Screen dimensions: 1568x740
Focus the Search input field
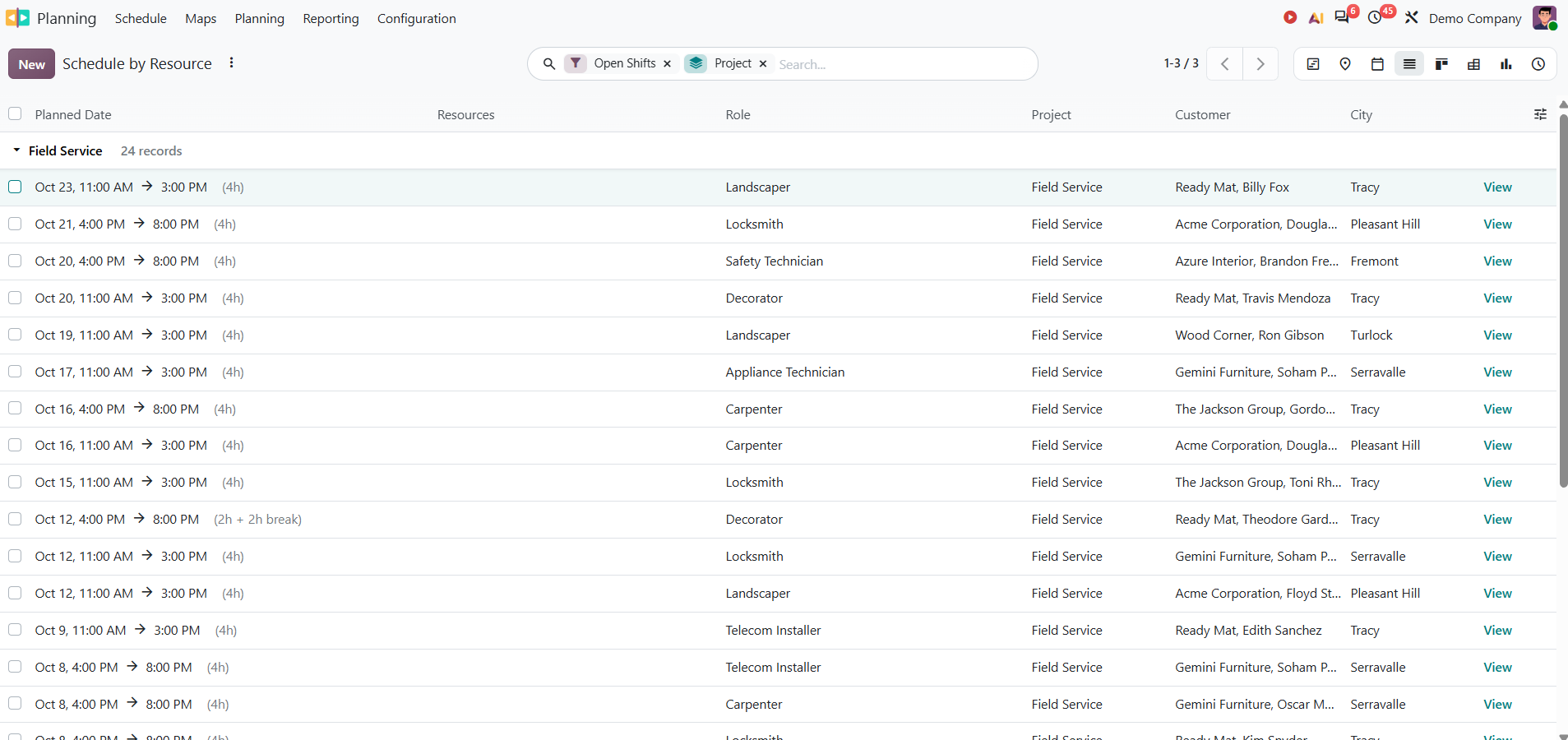(x=903, y=64)
